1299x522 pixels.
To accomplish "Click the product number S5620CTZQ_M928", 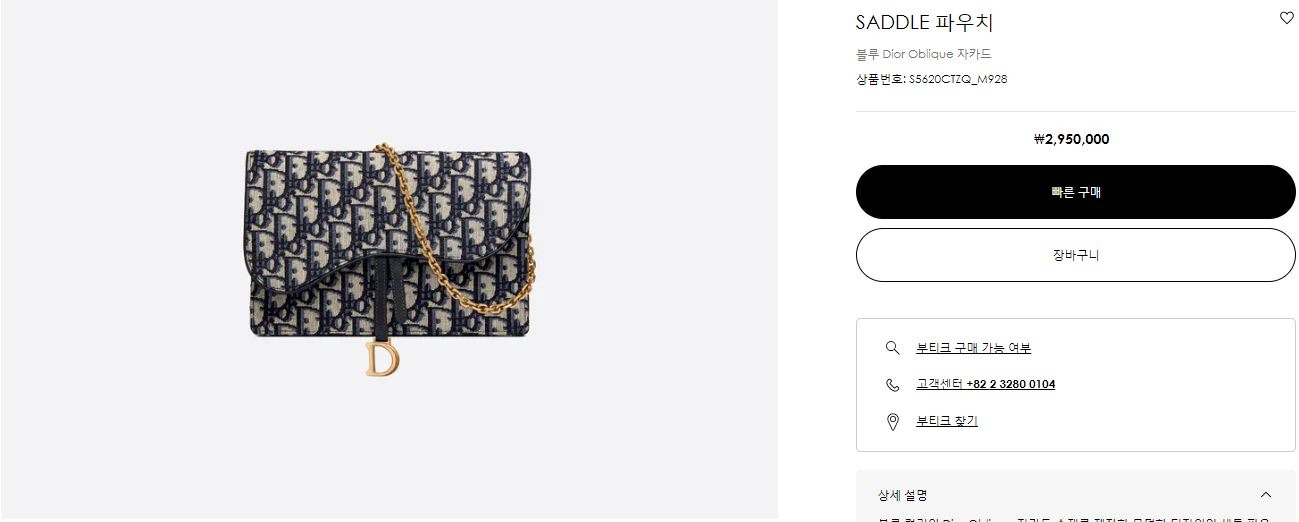I will coord(957,79).
